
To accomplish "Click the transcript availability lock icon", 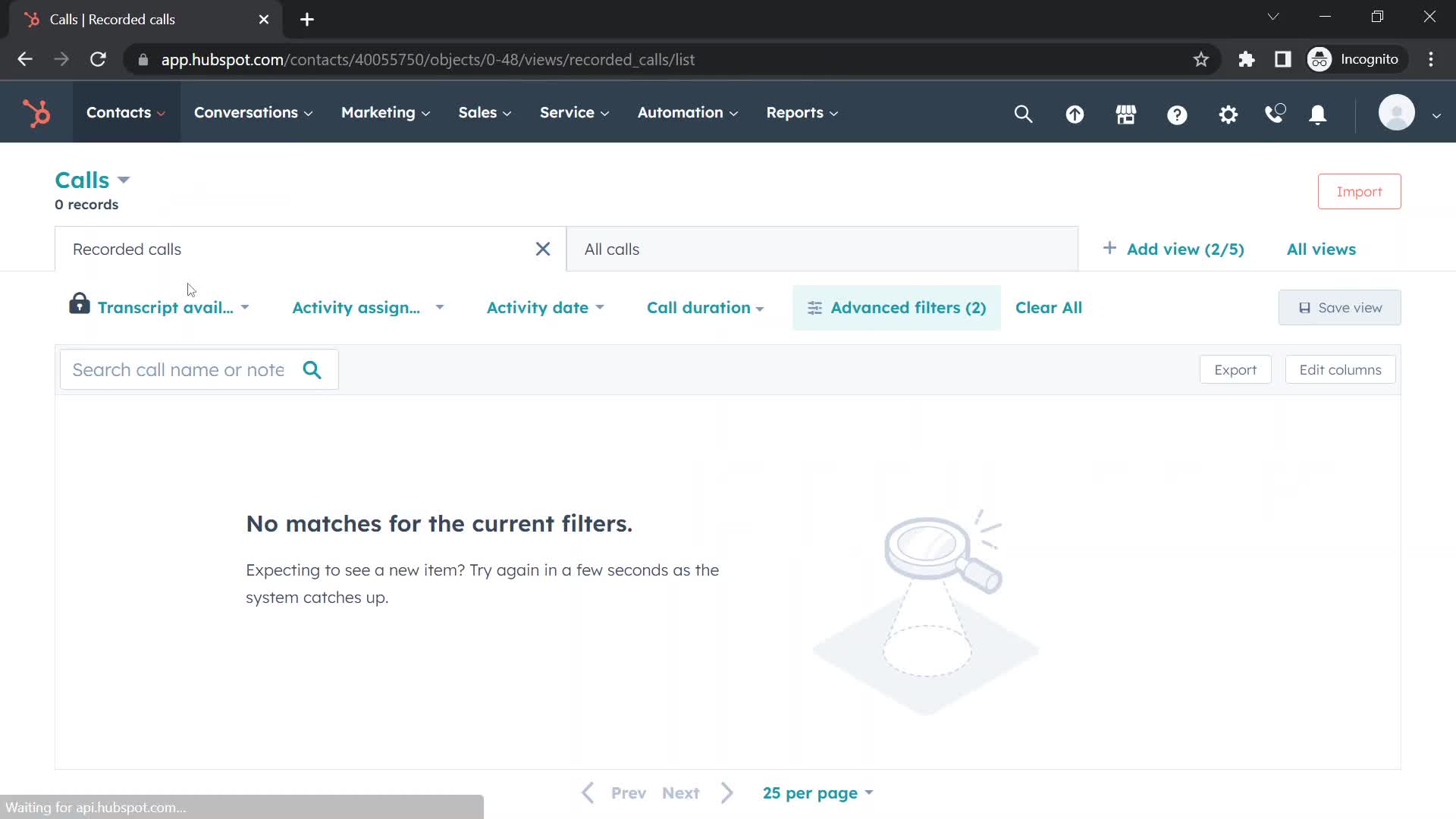I will tap(79, 306).
